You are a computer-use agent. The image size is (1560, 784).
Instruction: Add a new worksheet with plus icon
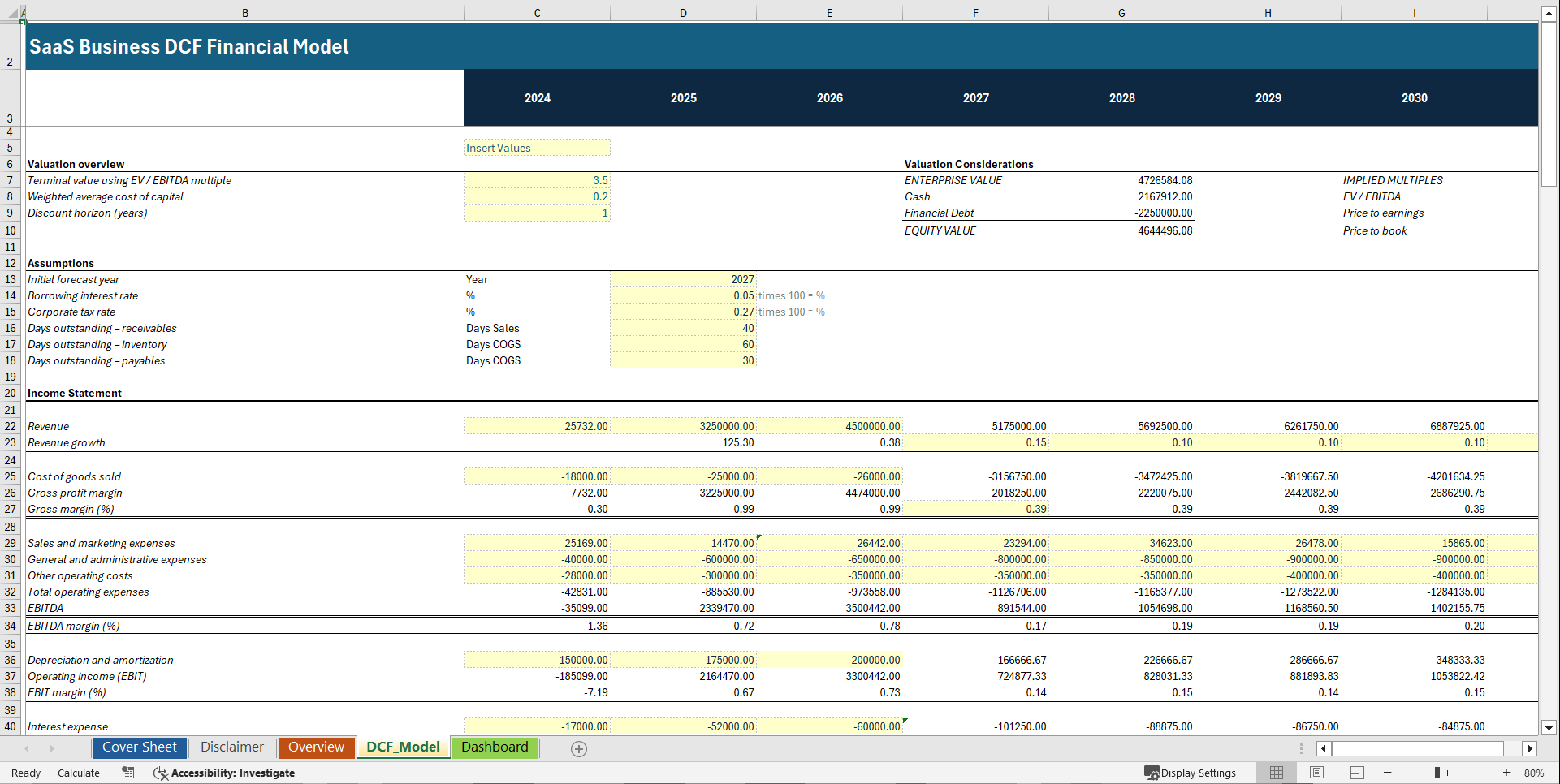pyautogui.click(x=579, y=748)
